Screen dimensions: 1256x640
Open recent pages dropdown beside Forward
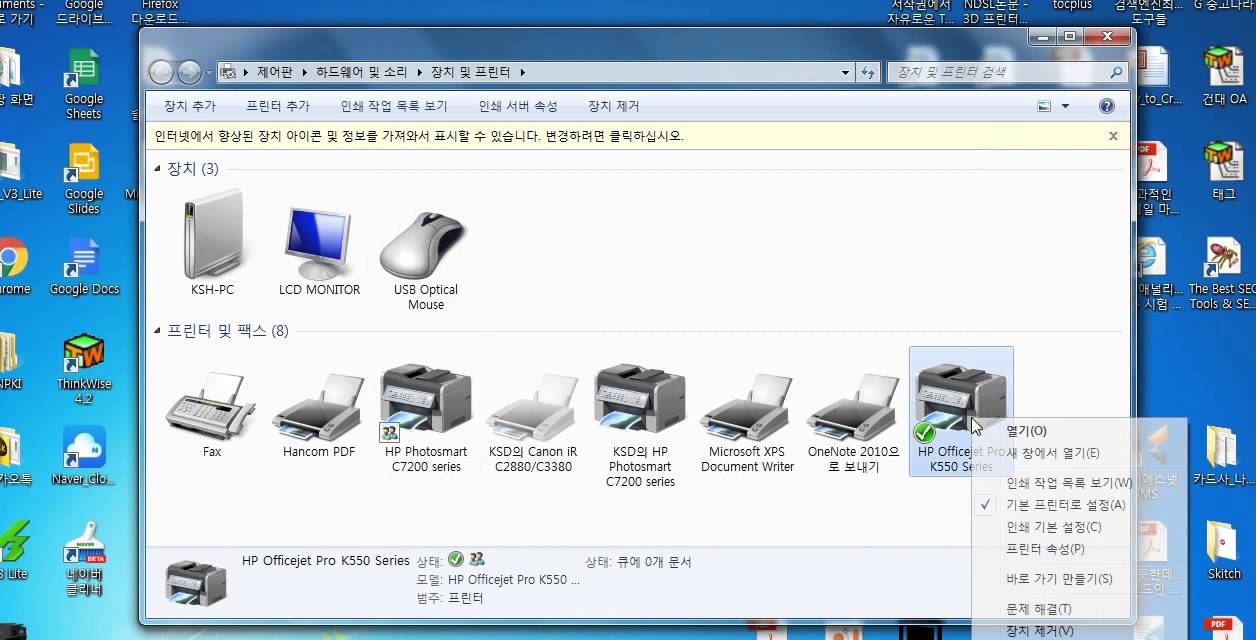(209, 73)
